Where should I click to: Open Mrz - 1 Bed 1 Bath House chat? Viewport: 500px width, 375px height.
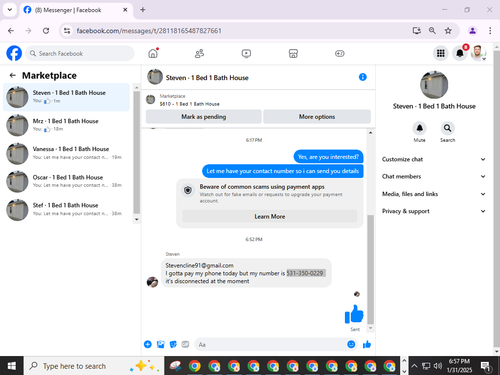(66, 125)
